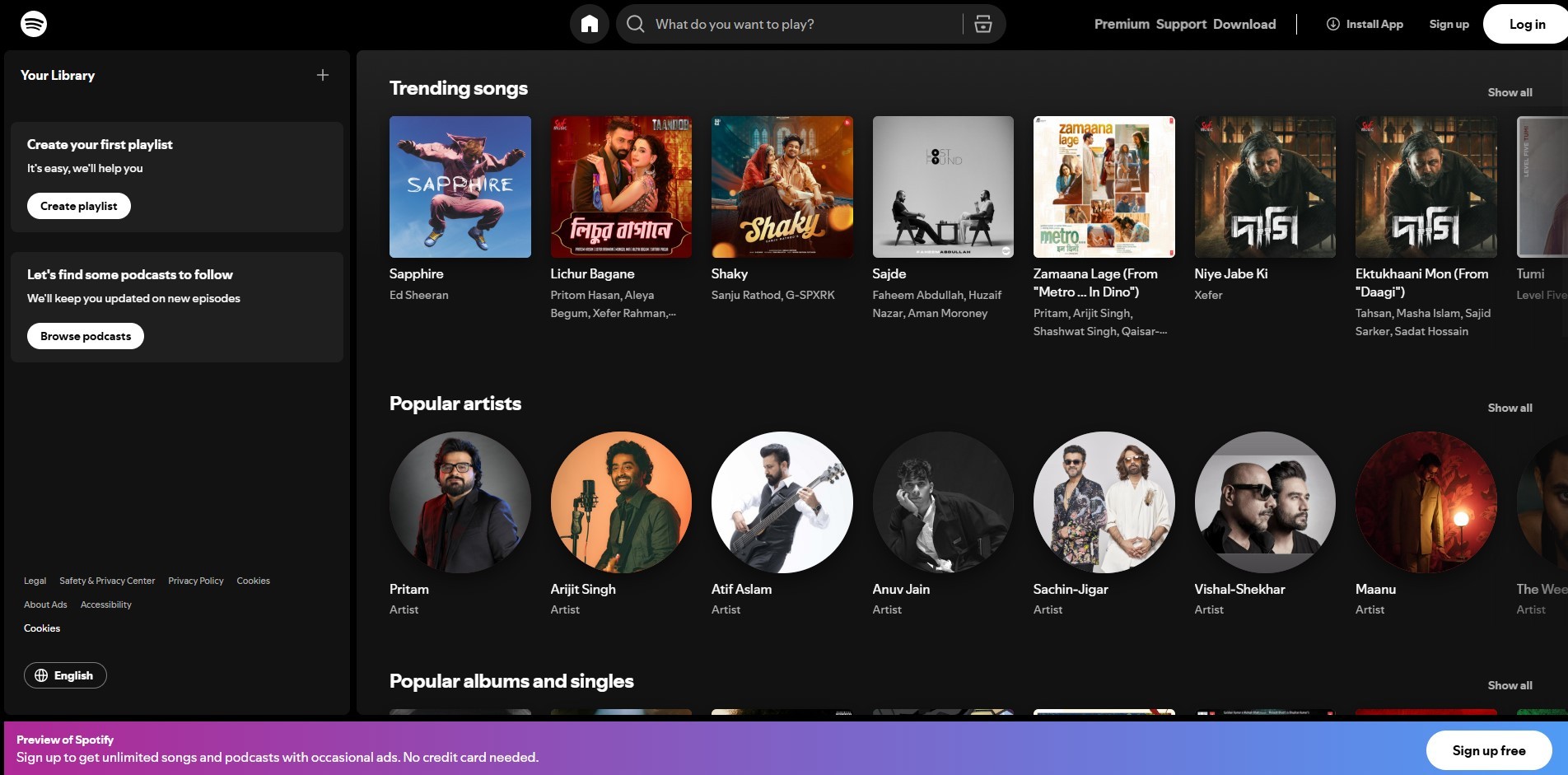The height and width of the screenshot is (775, 1568).
Task: Open Anuv Jain's artist photo
Action: [943, 502]
